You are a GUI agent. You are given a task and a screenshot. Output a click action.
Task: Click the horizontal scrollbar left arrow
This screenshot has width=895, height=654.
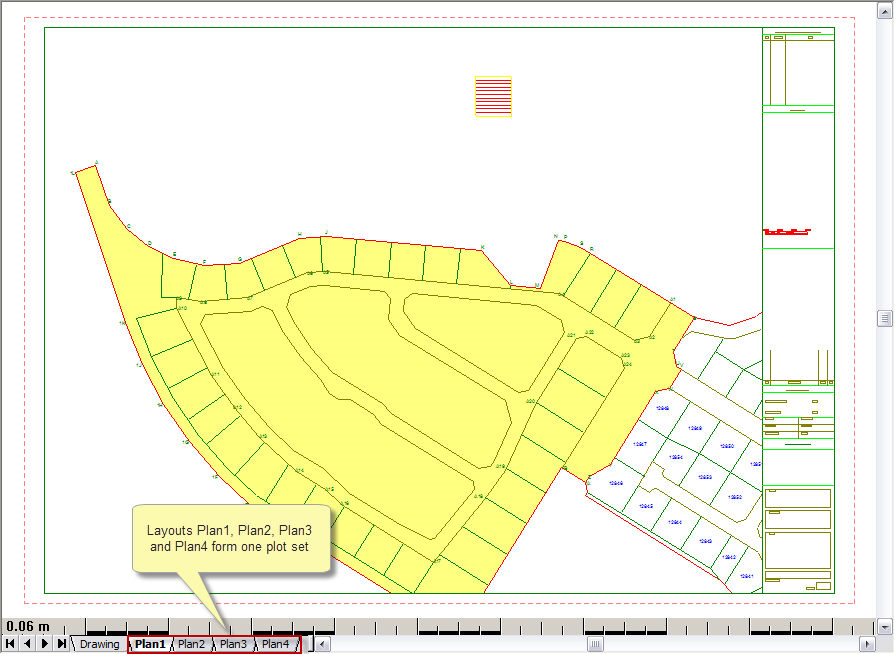point(322,645)
